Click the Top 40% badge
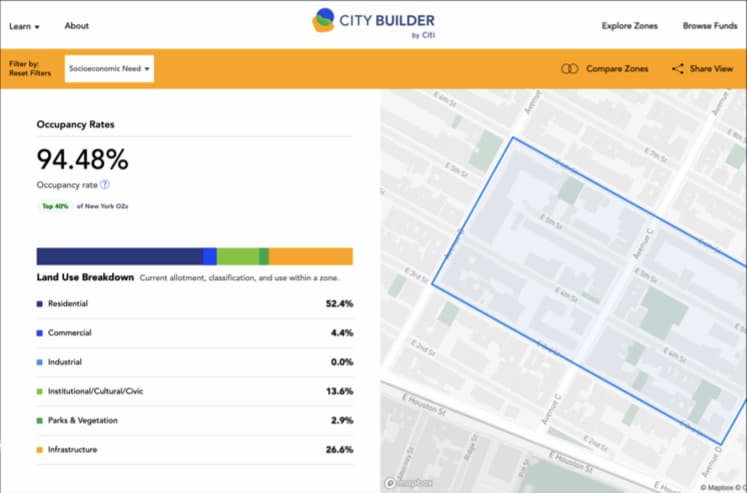The image size is (747, 493). pyautogui.click(x=55, y=206)
